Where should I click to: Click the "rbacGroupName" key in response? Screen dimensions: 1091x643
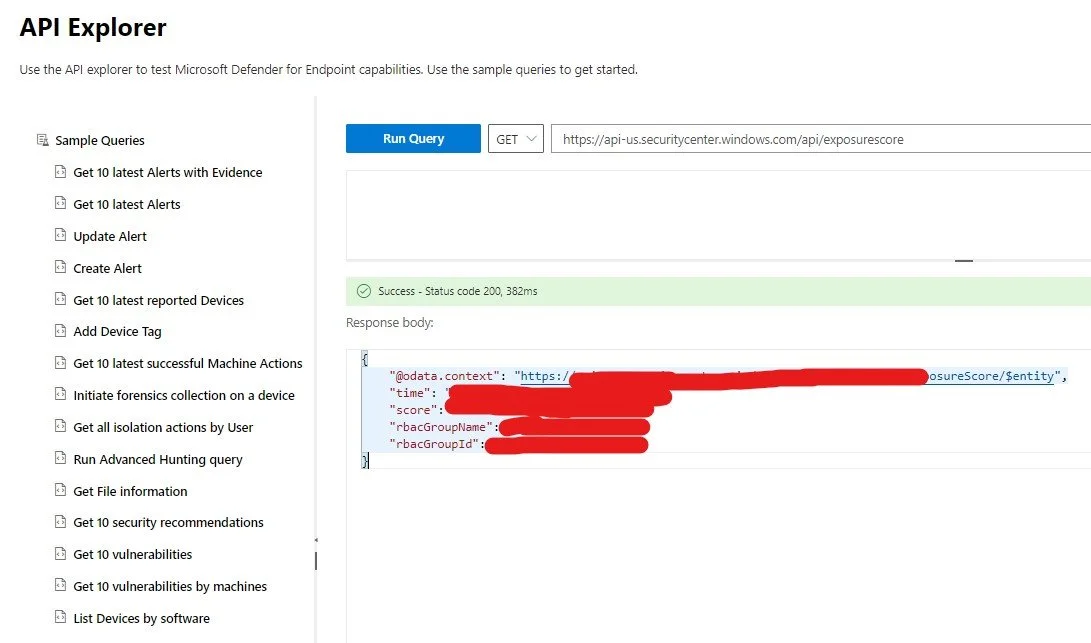(440, 427)
